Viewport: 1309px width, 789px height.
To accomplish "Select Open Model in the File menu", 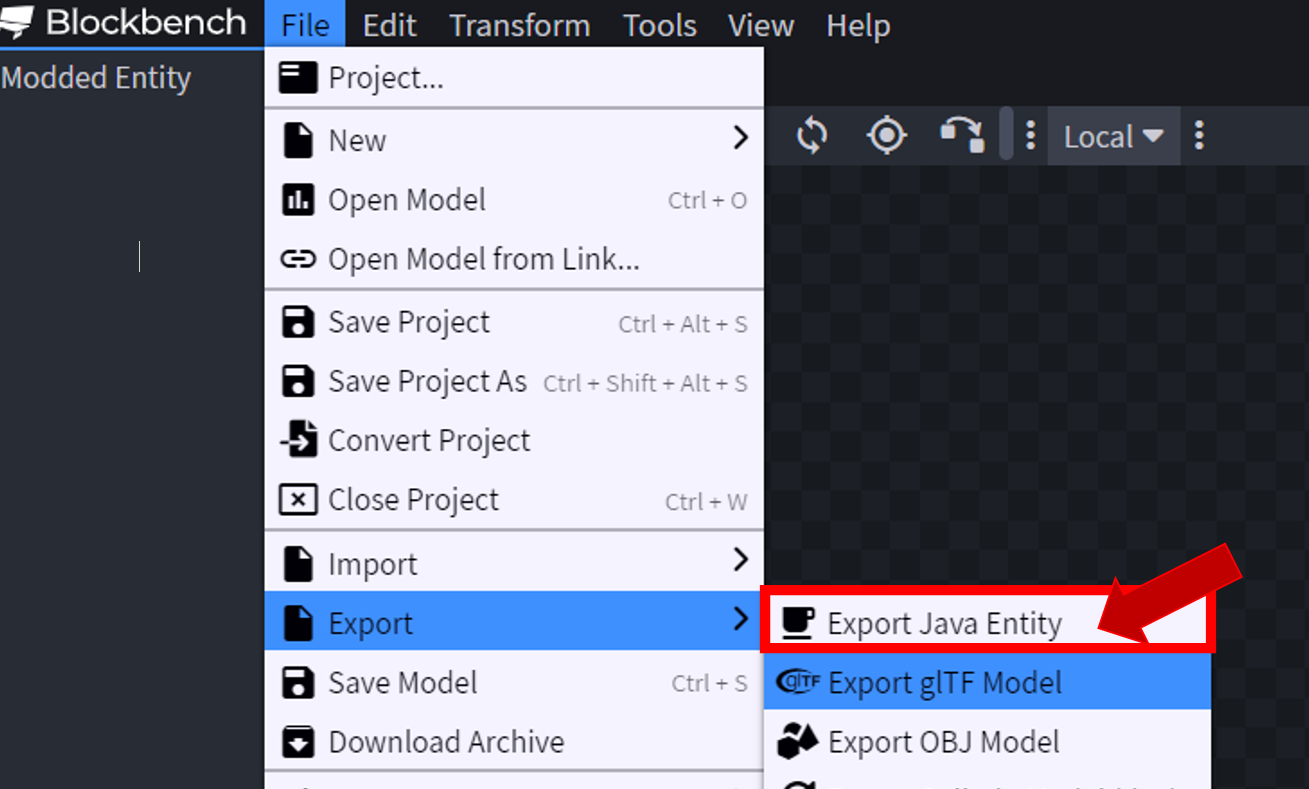I will pos(514,200).
